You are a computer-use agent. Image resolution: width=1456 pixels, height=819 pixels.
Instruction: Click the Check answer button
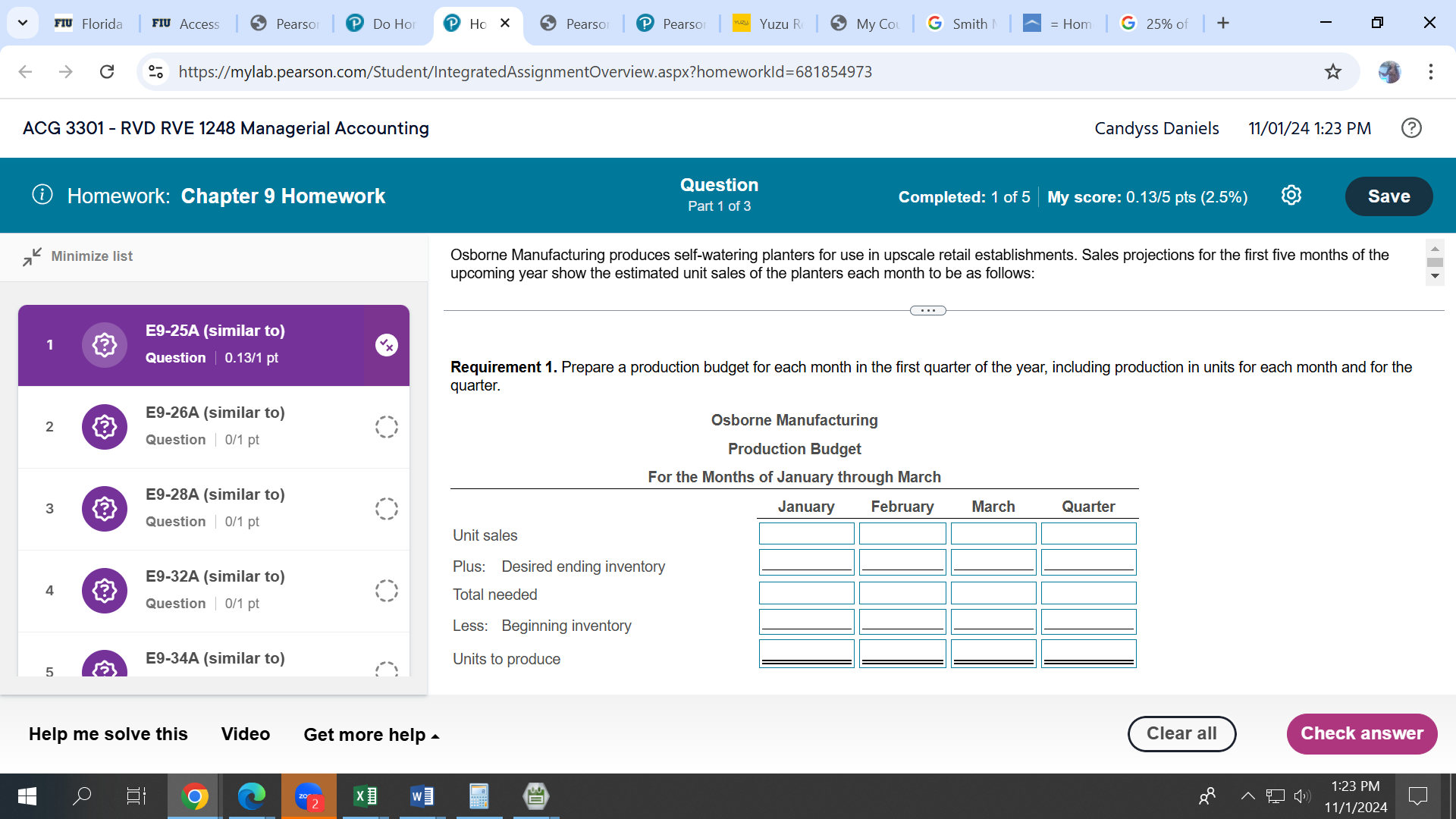point(1361,734)
